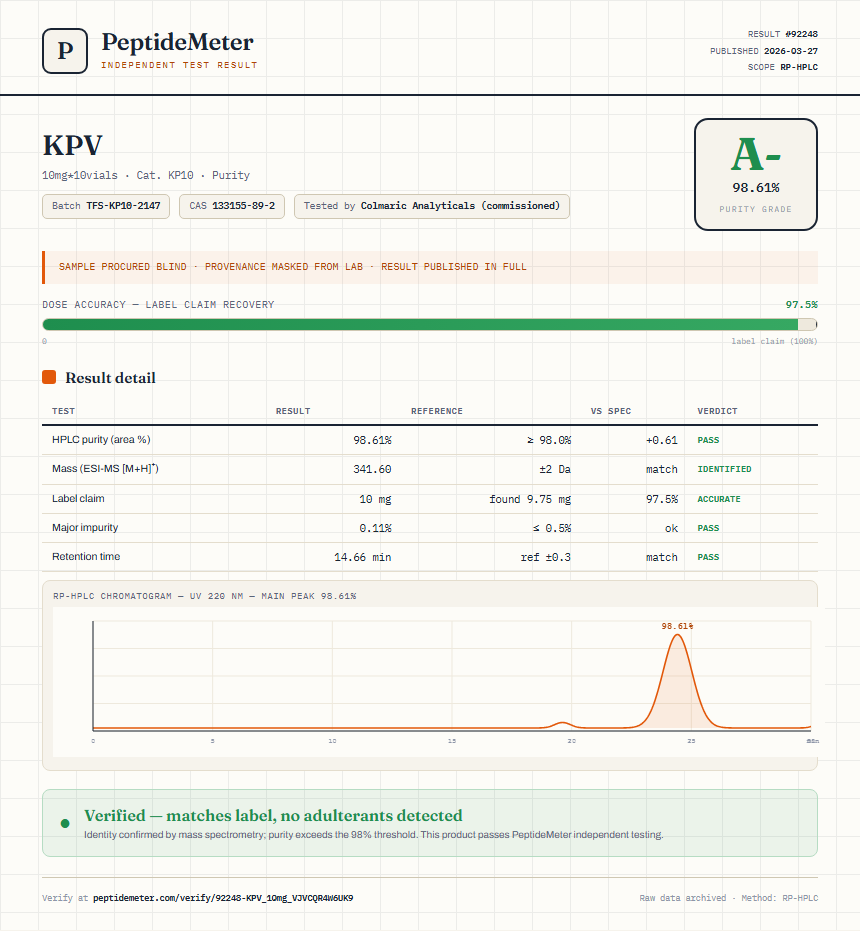The width and height of the screenshot is (860, 931).
Task: Click the REFERENCE column header
Action: click(437, 411)
